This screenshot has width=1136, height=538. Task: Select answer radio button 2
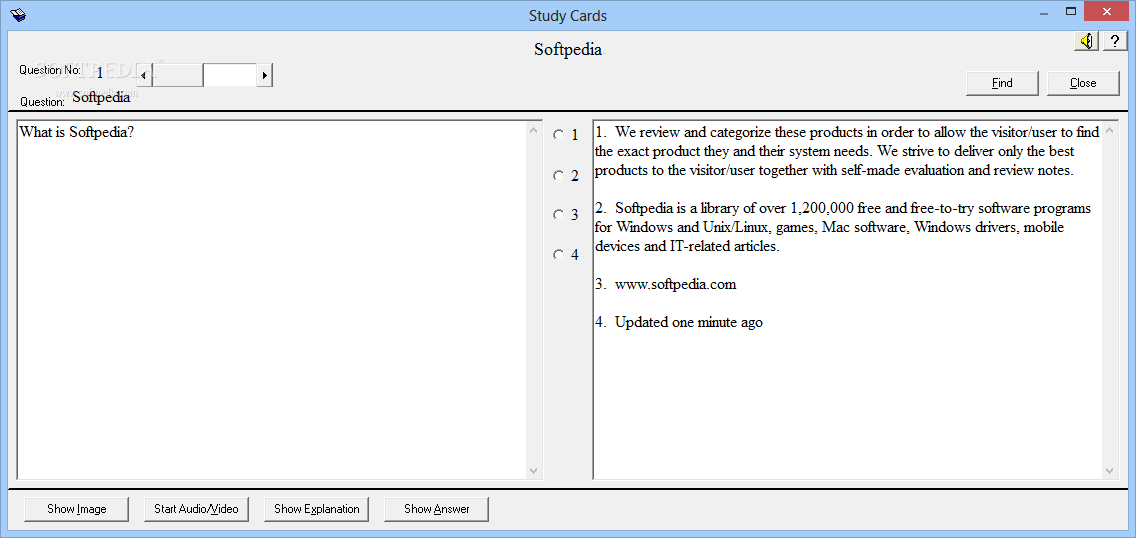[559, 175]
